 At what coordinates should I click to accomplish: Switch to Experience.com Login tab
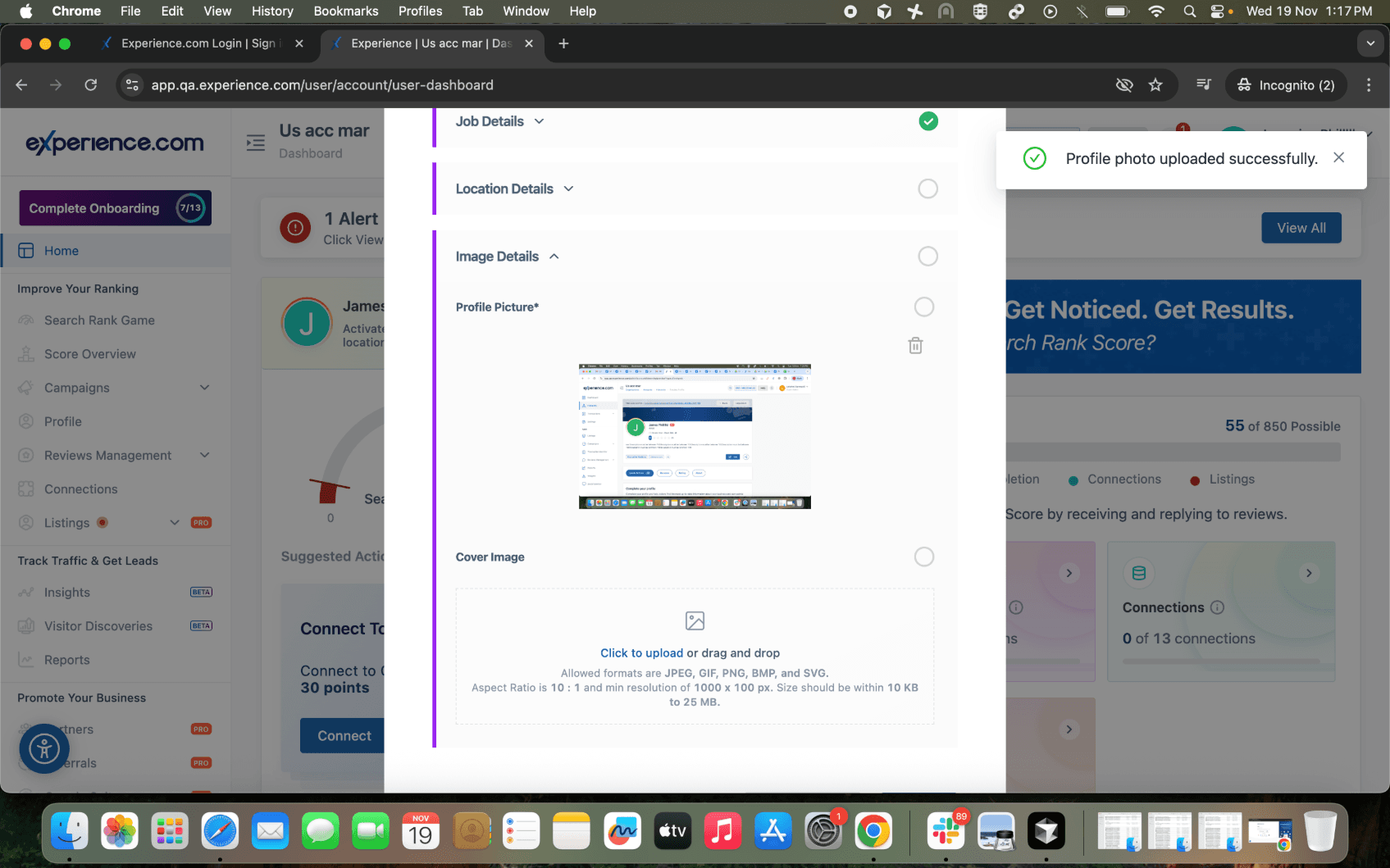coord(201,43)
